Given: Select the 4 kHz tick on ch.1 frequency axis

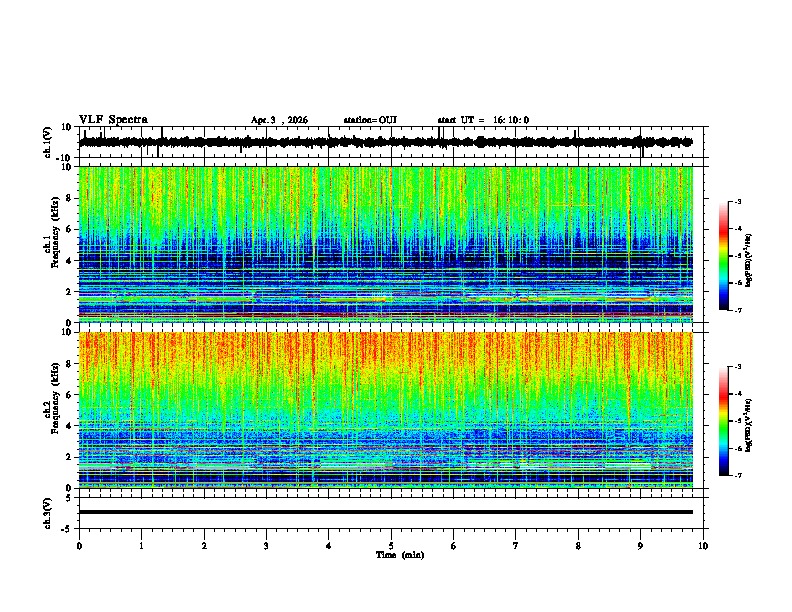Looking at the screenshot, I should point(69,261).
